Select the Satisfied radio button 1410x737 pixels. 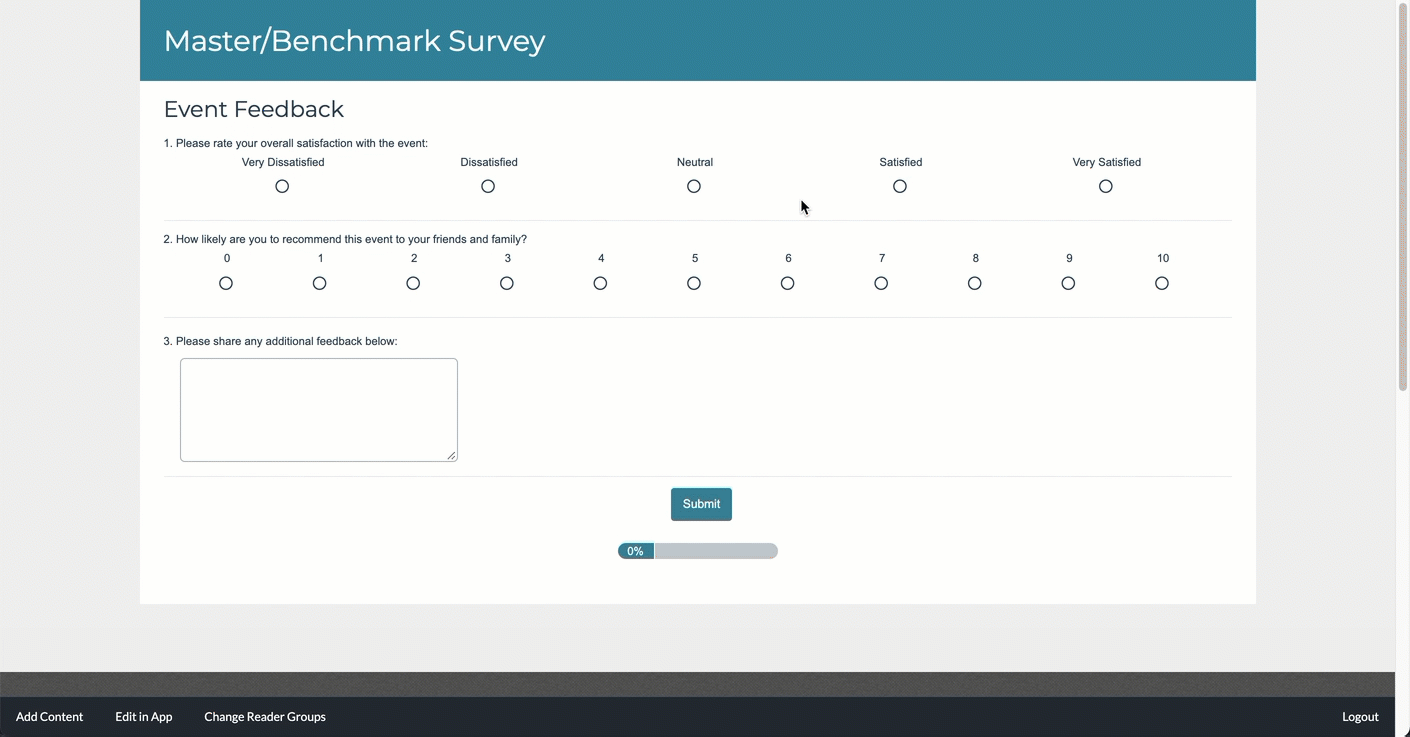(900, 187)
